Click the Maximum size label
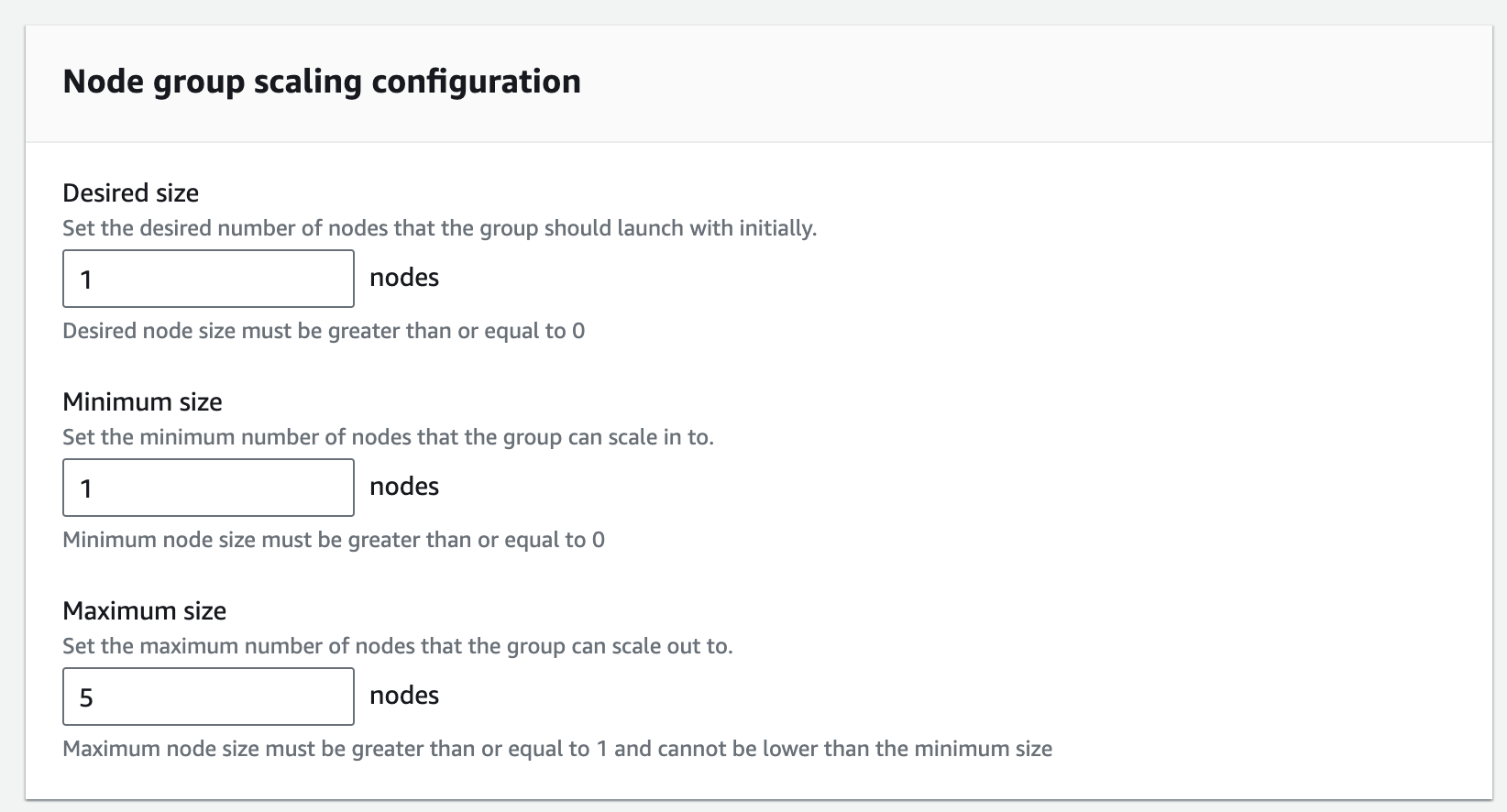The height and width of the screenshot is (812, 1507). [x=144, y=609]
